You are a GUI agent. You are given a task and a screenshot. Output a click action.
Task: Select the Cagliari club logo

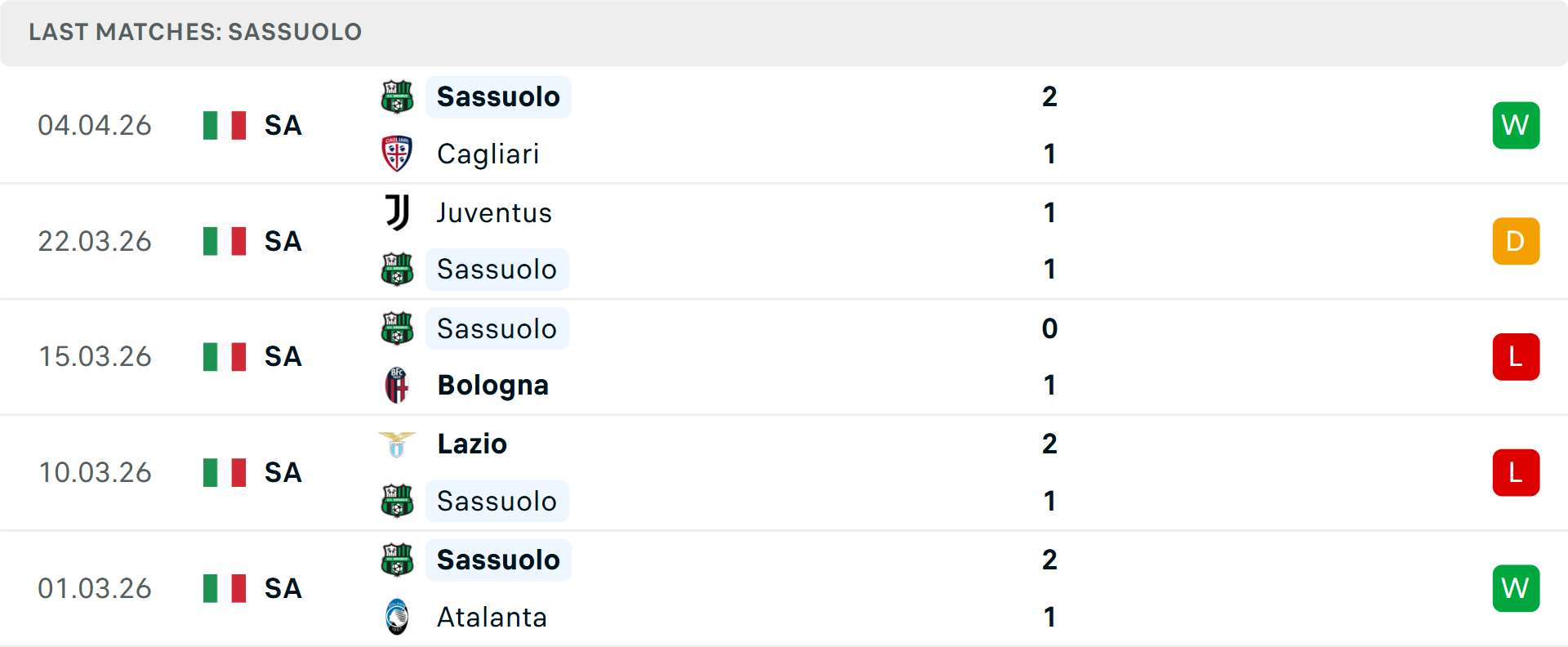click(x=397, y=154)
